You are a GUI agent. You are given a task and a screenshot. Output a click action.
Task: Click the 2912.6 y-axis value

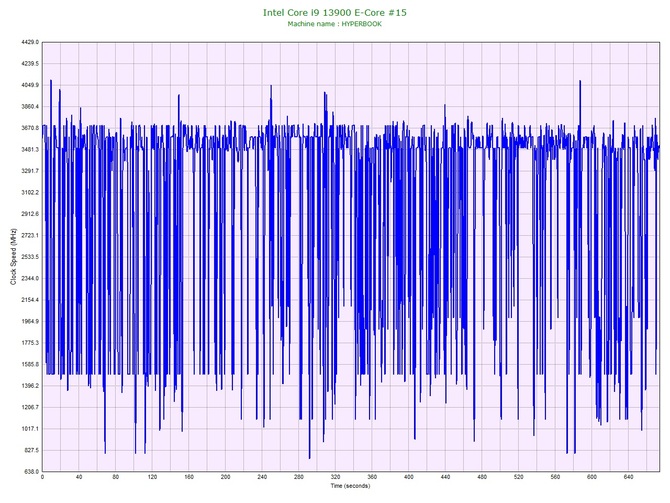30,214
